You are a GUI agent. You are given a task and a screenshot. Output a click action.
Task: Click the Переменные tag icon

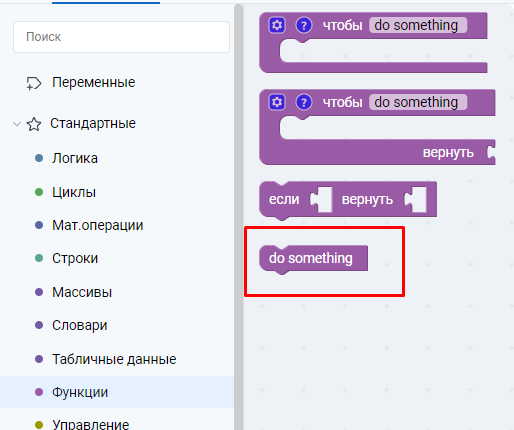[34, 83]
